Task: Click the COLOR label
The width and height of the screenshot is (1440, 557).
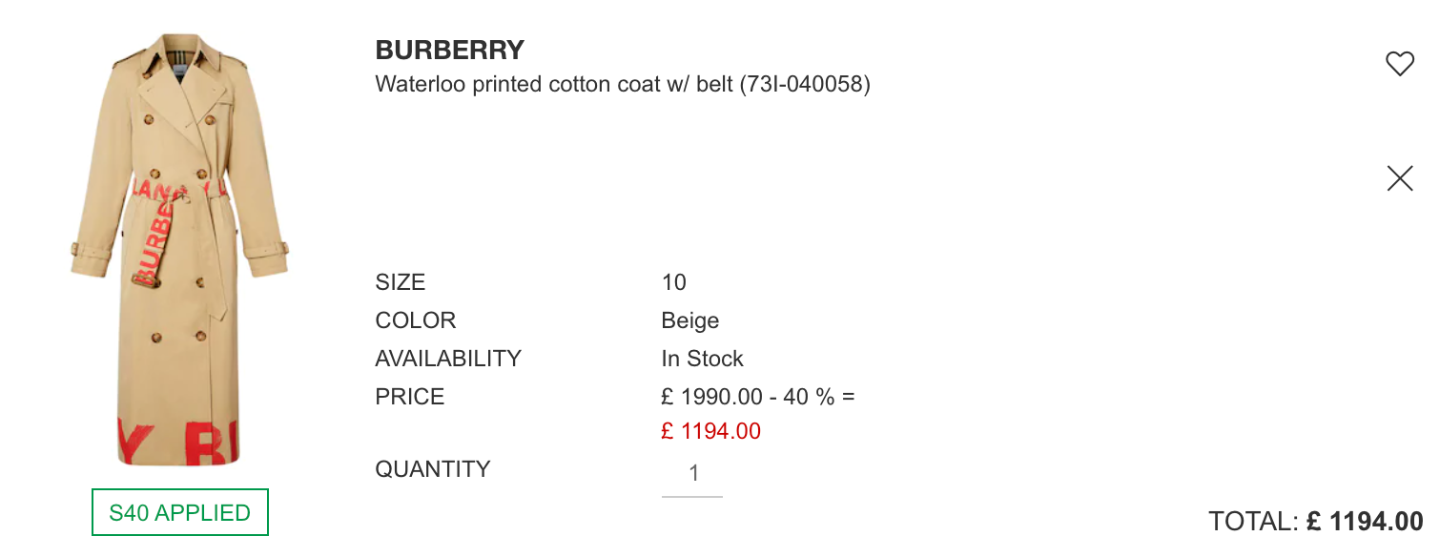Action: click(415, 321)
